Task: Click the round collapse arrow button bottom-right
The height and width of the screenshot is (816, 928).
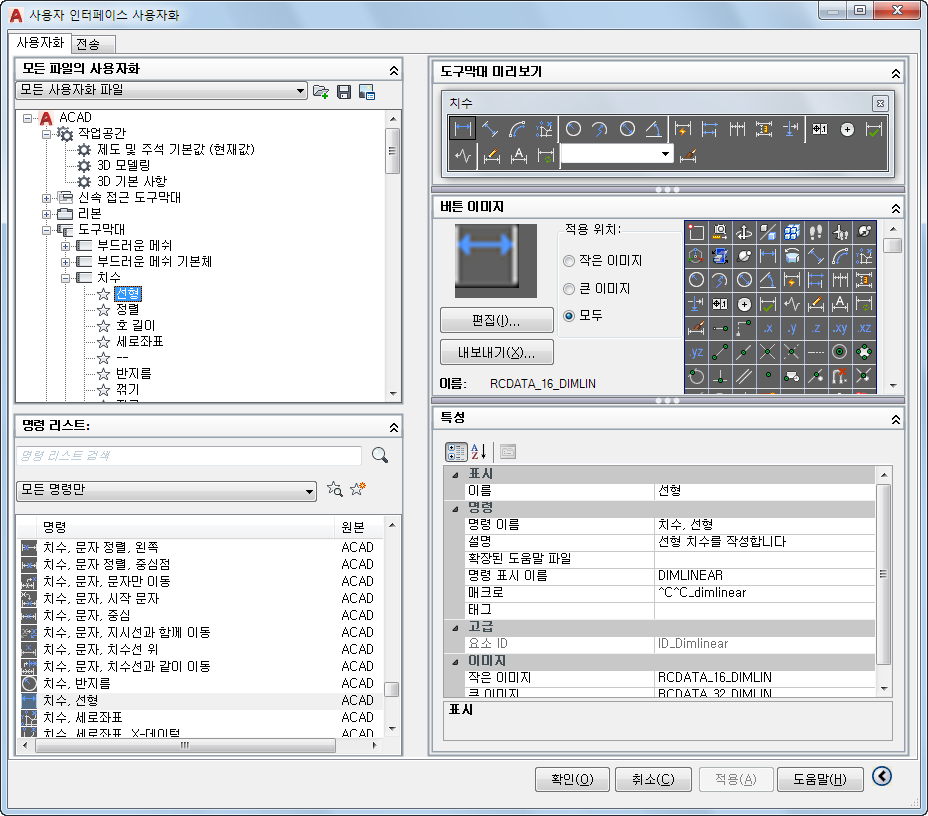Action: pos(882,776)
